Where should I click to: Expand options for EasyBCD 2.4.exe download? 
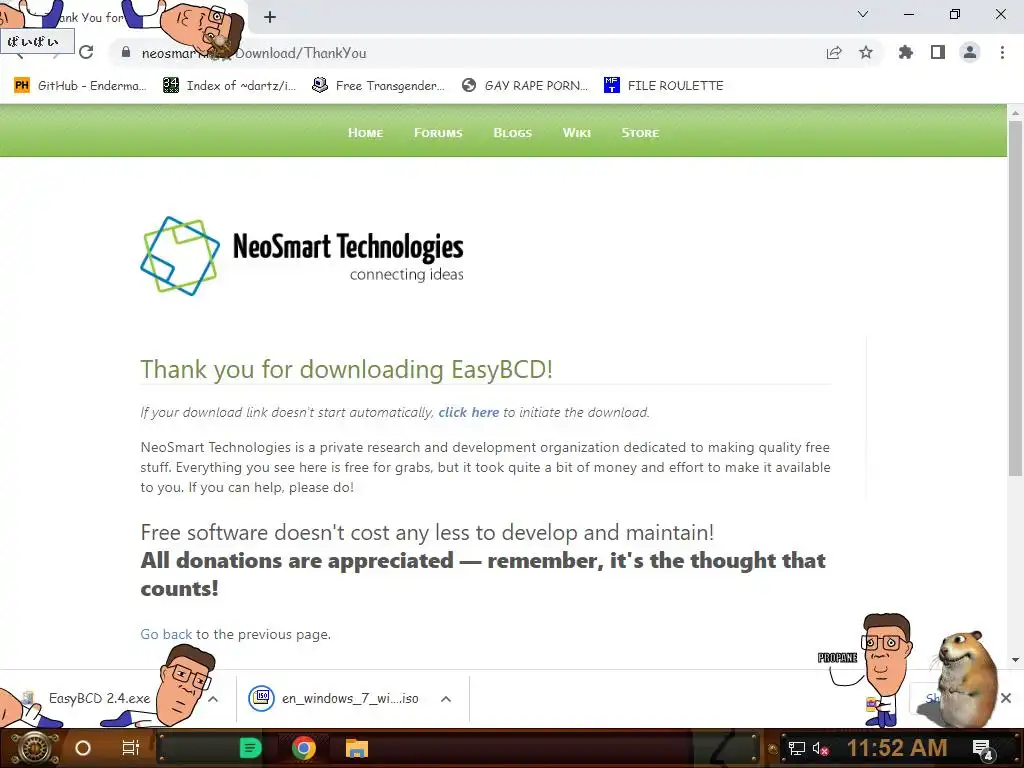pyautogui.click(x=213, y=699)
